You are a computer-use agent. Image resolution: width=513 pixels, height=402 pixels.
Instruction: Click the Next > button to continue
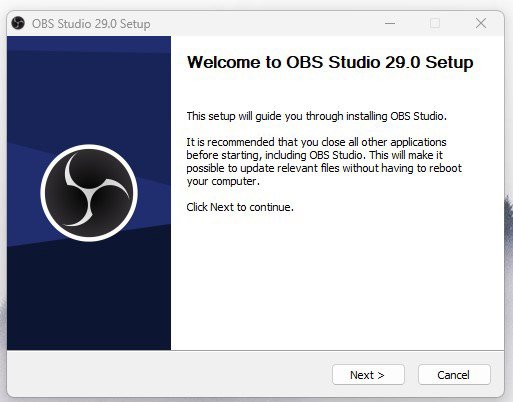pyautogui.click(x=368, y=375)
